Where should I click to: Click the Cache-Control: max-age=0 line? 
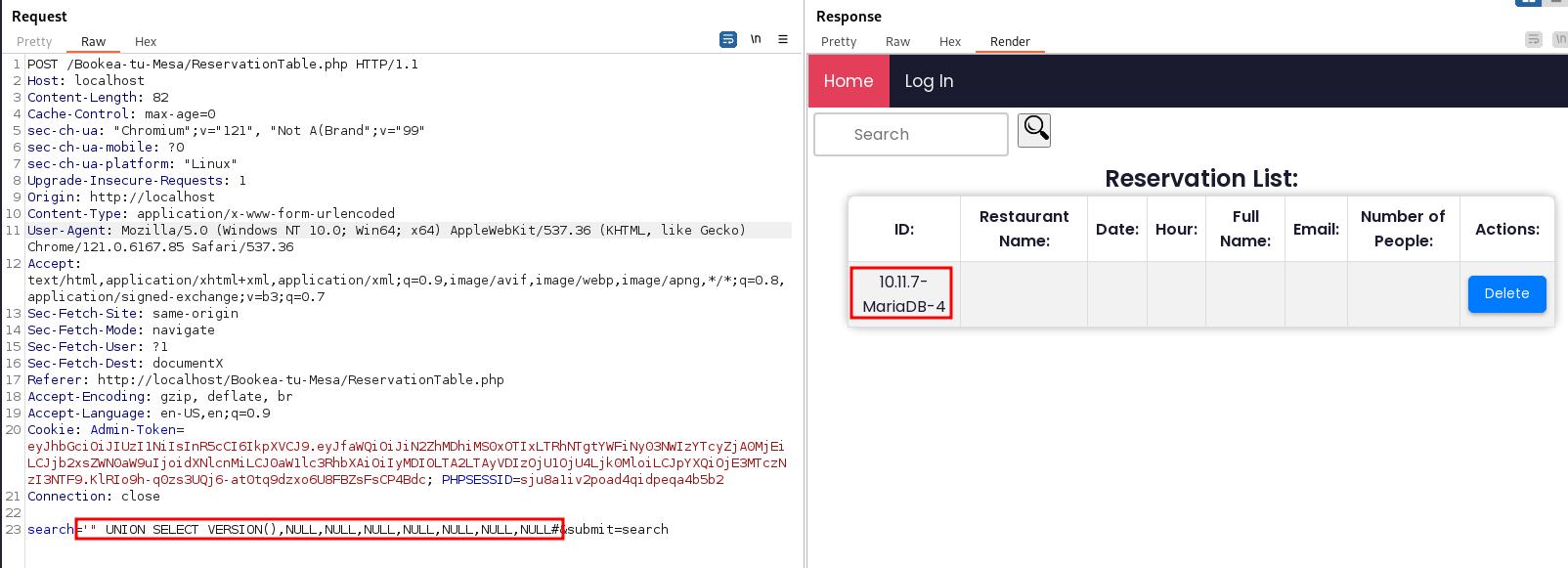(x=121, y=114)
